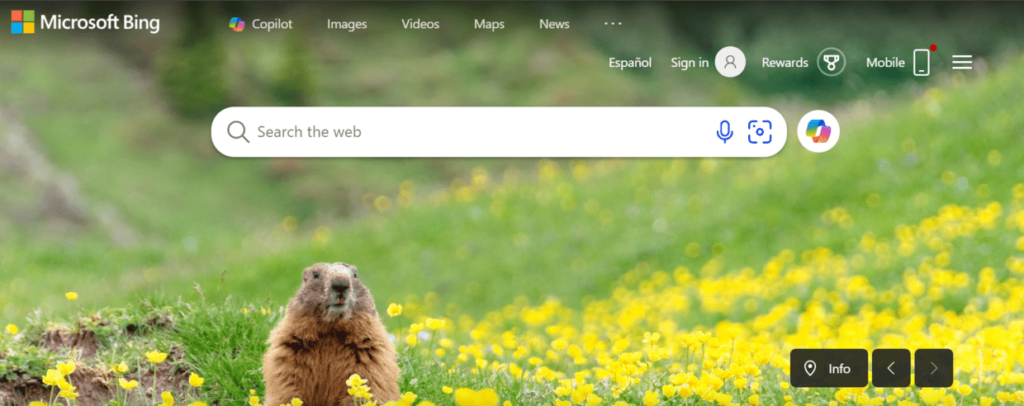The image size is (1024, 406).
Task: Focus the Search the web field
Action: pos(470,132)
